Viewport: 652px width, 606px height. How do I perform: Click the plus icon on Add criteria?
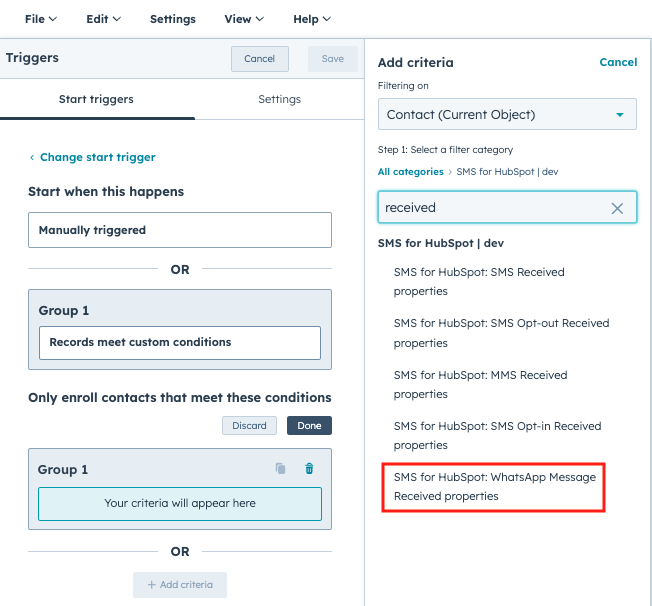152,585
